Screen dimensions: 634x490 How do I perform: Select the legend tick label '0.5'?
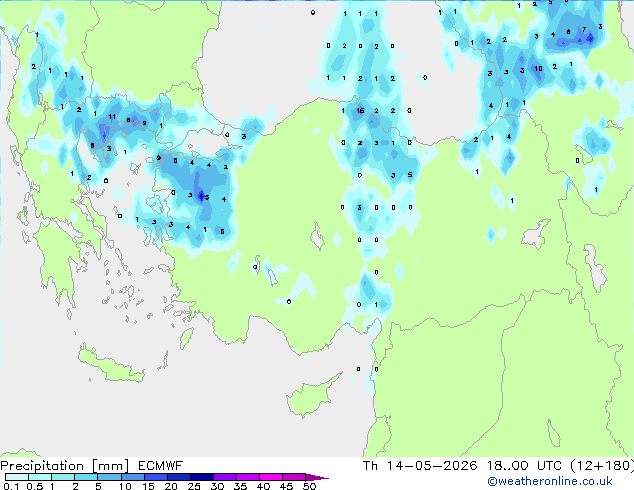click(35, 486)
